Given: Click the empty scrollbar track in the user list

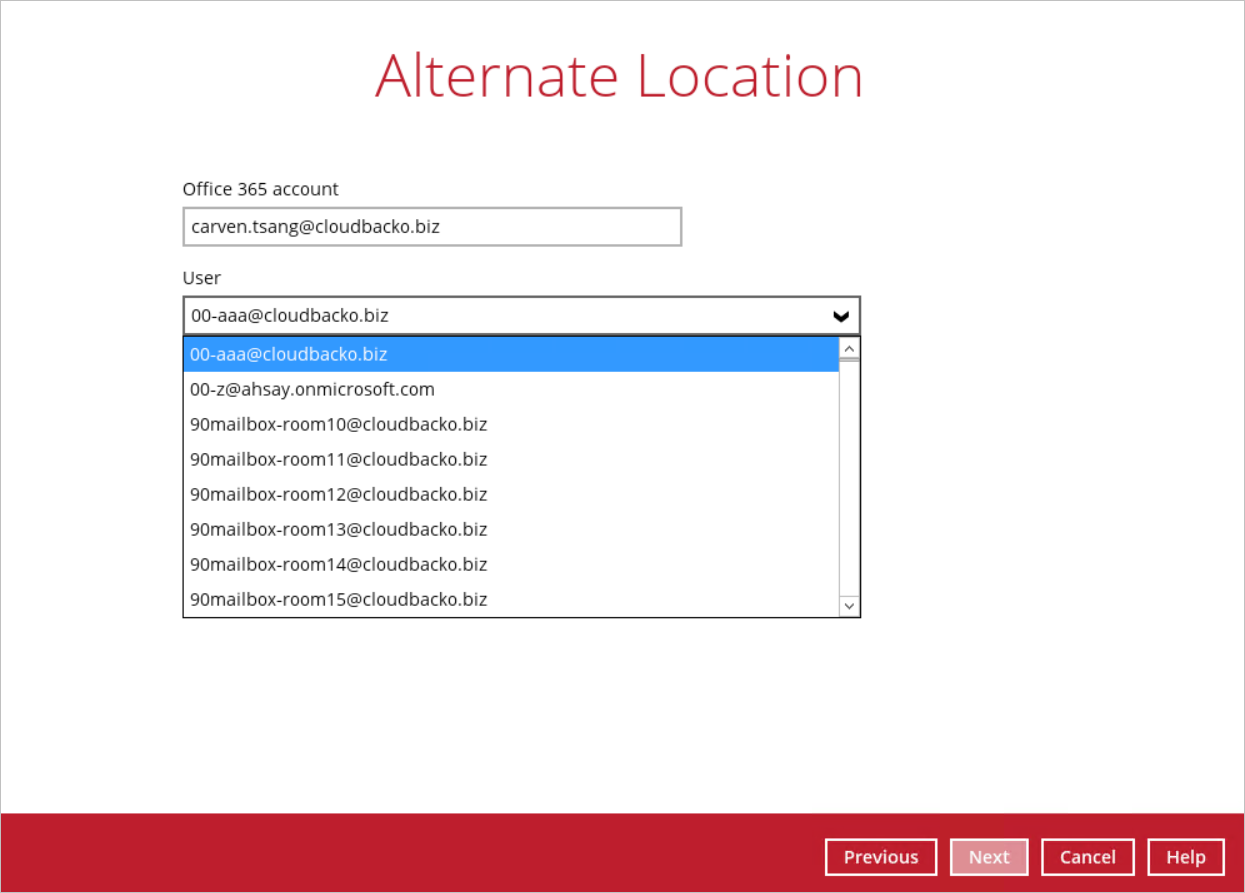Looking at the screenshot, I should (x=849, y=480).
